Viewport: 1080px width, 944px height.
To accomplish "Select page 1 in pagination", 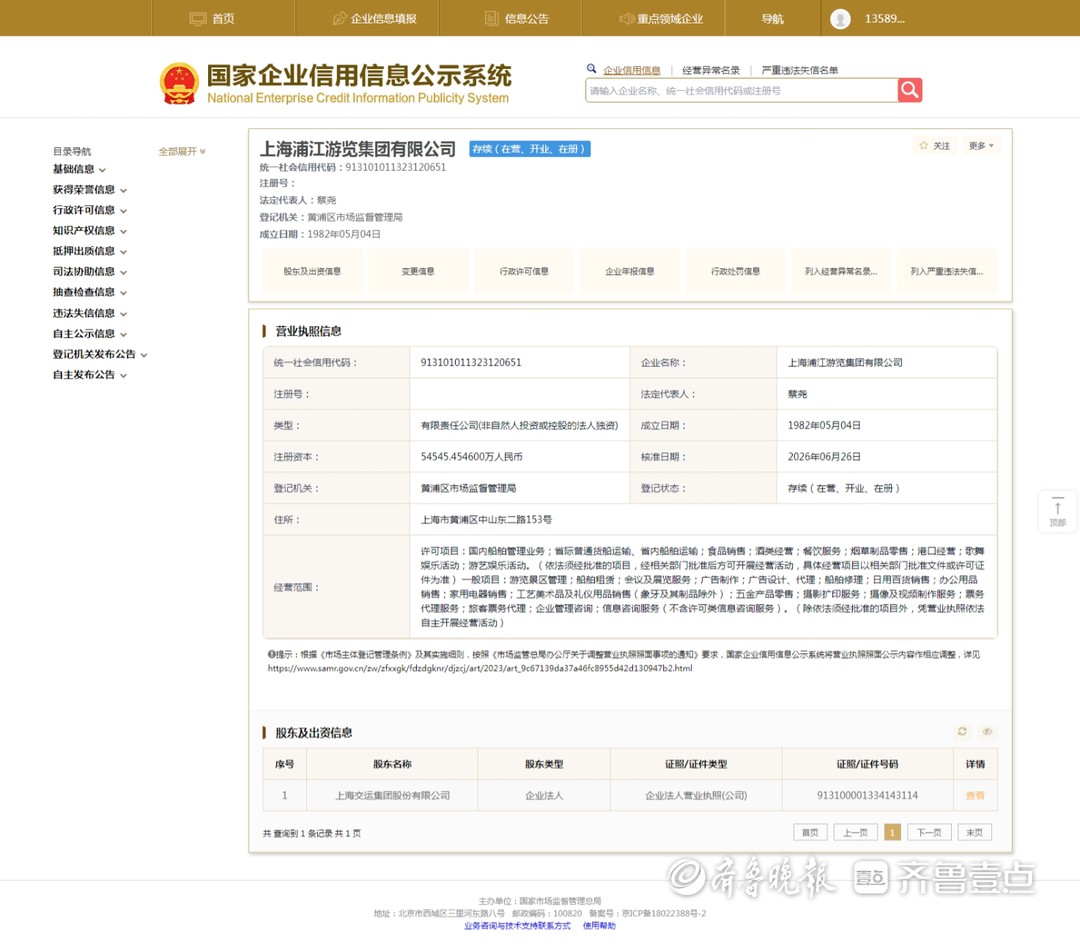I will coord(892,832).
